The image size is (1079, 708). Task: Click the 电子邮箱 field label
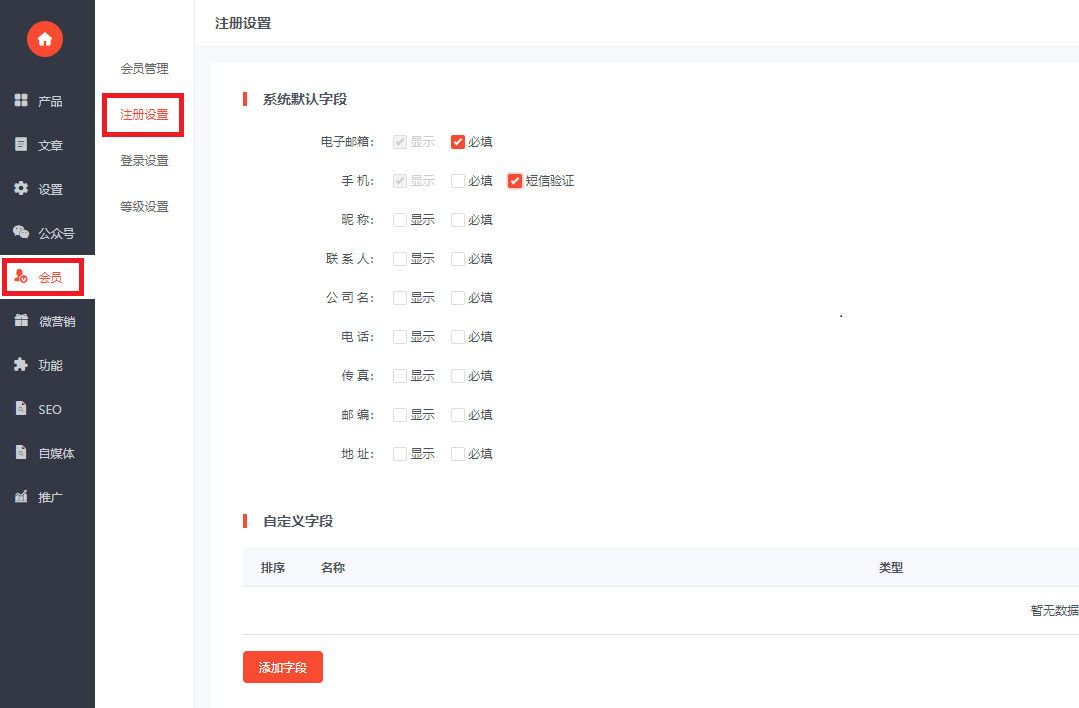tap(348, 142)
